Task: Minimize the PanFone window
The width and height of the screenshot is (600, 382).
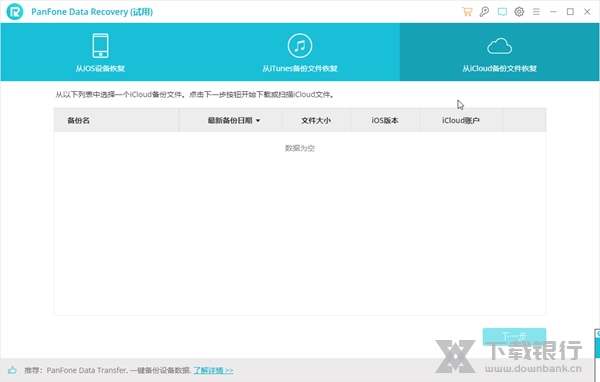Action: coord(553,12)
